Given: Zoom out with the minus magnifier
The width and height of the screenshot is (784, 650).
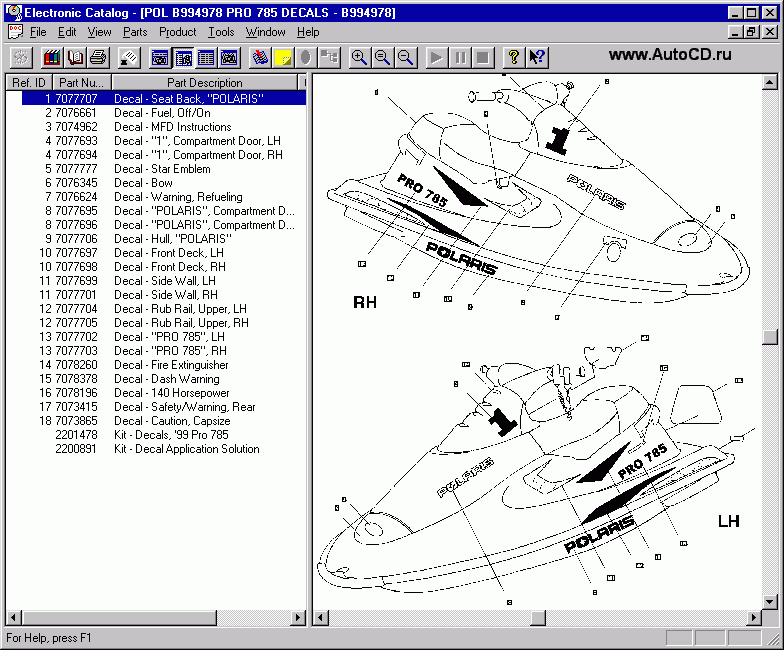Looking at the screenshot, I should pyautogui.click(x=406, y=58).
